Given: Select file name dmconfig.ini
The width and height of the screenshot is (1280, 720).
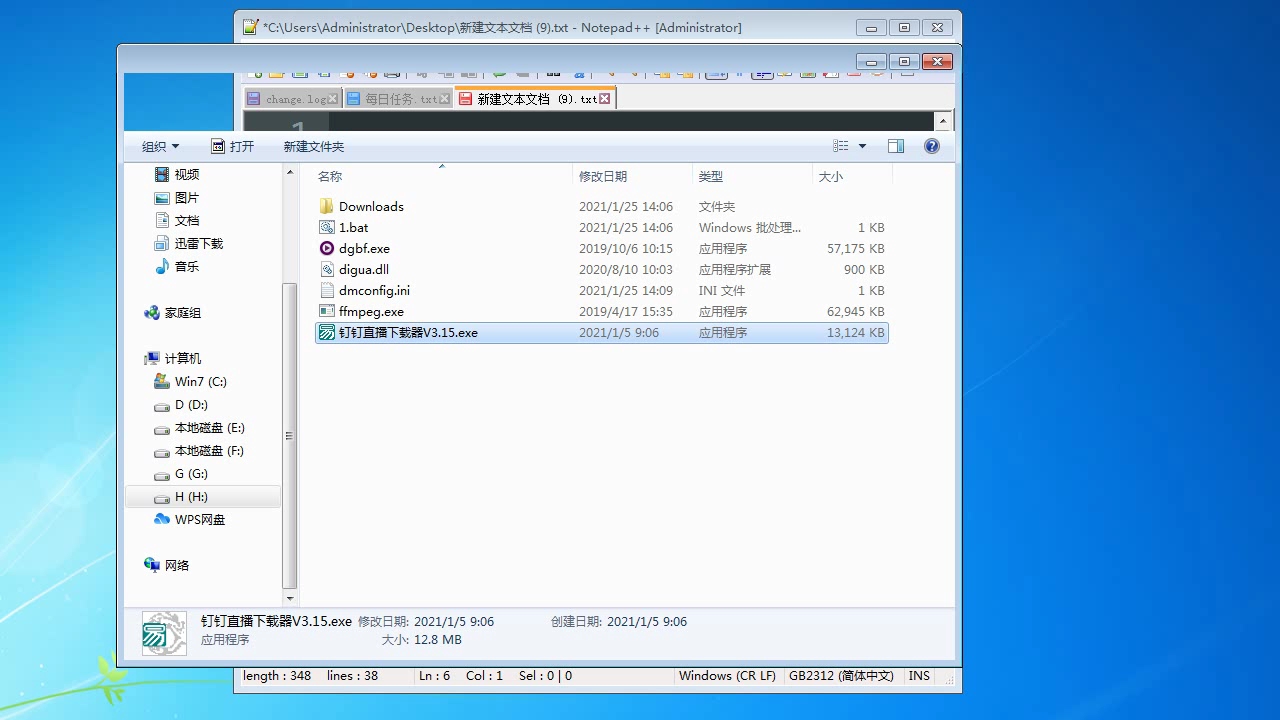Looking at the screenshot, I should point(374,290).
